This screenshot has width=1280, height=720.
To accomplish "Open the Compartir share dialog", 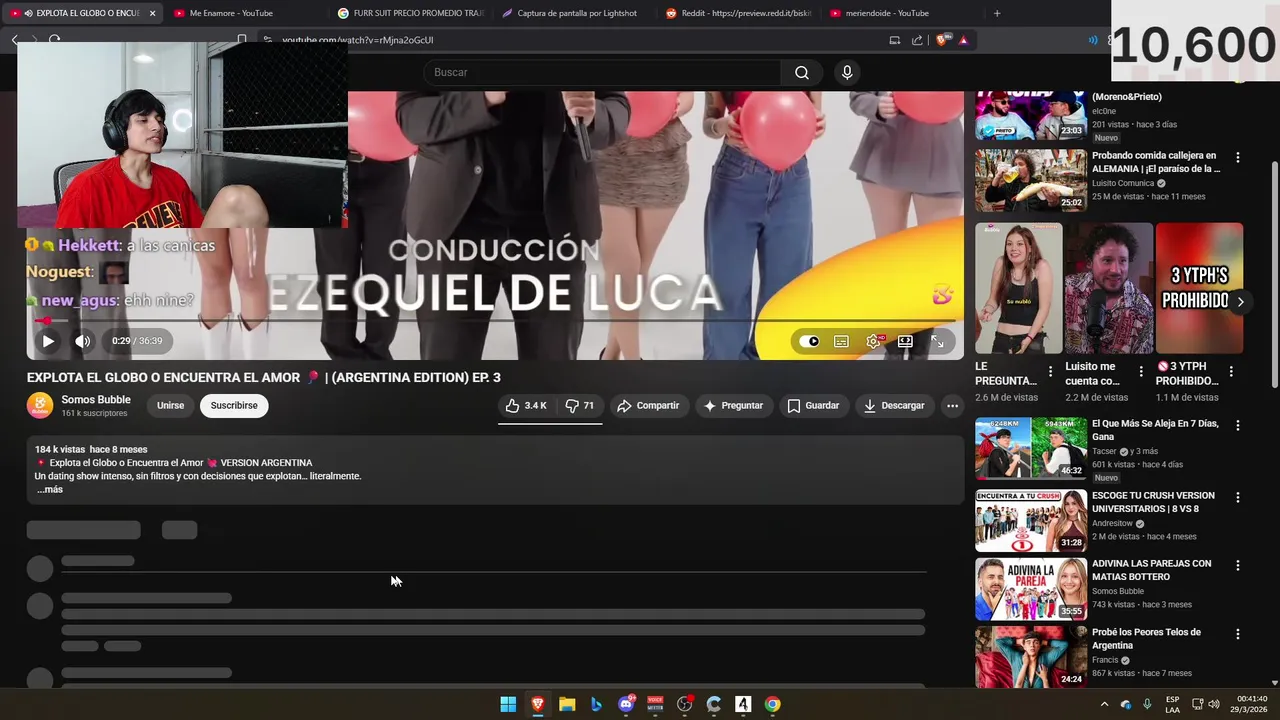I will 648,405.
